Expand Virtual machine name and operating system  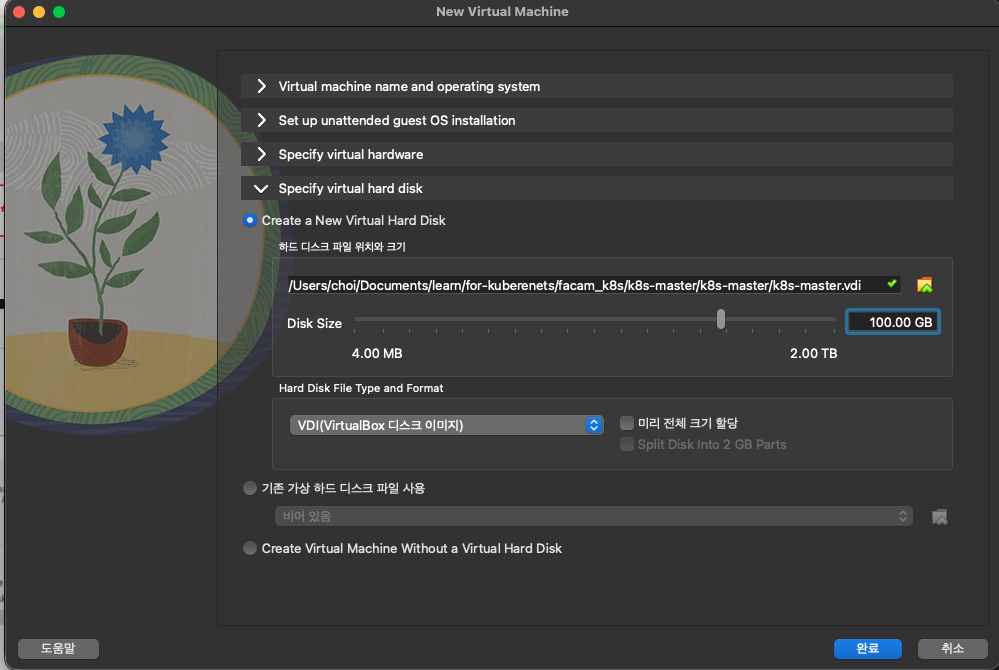point(596,86)
